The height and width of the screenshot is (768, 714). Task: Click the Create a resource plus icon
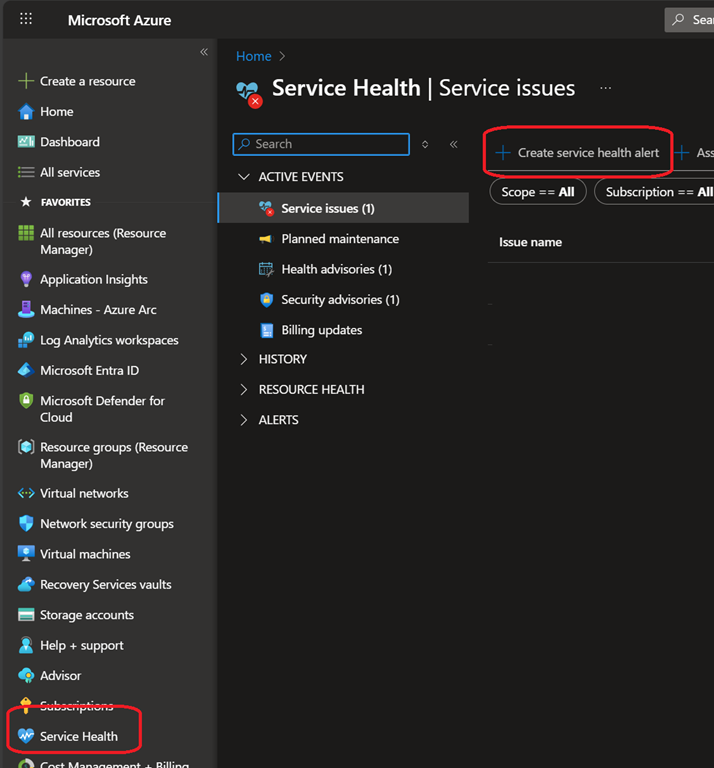point(26,81)
